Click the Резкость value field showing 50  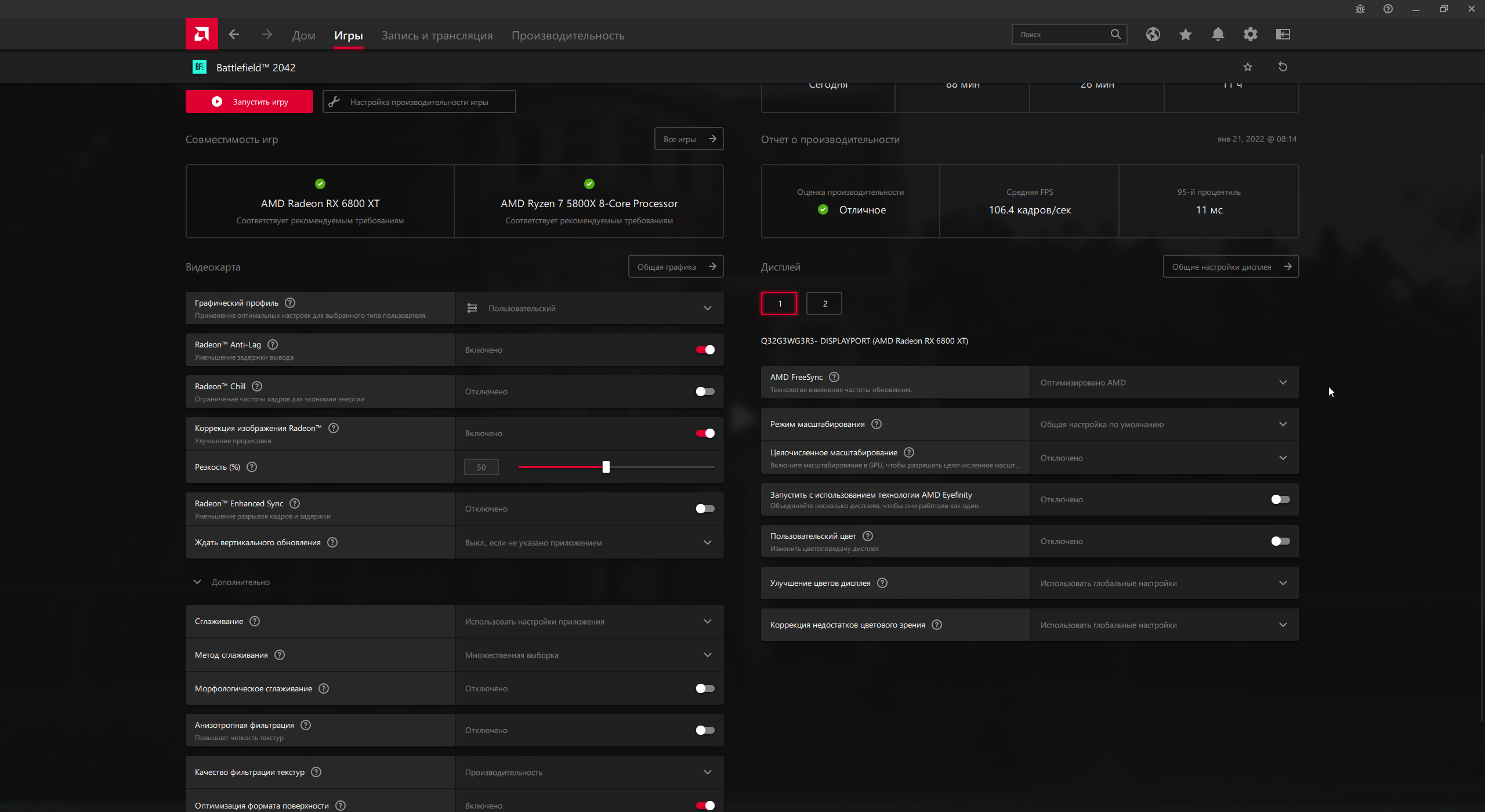(481, 467)
